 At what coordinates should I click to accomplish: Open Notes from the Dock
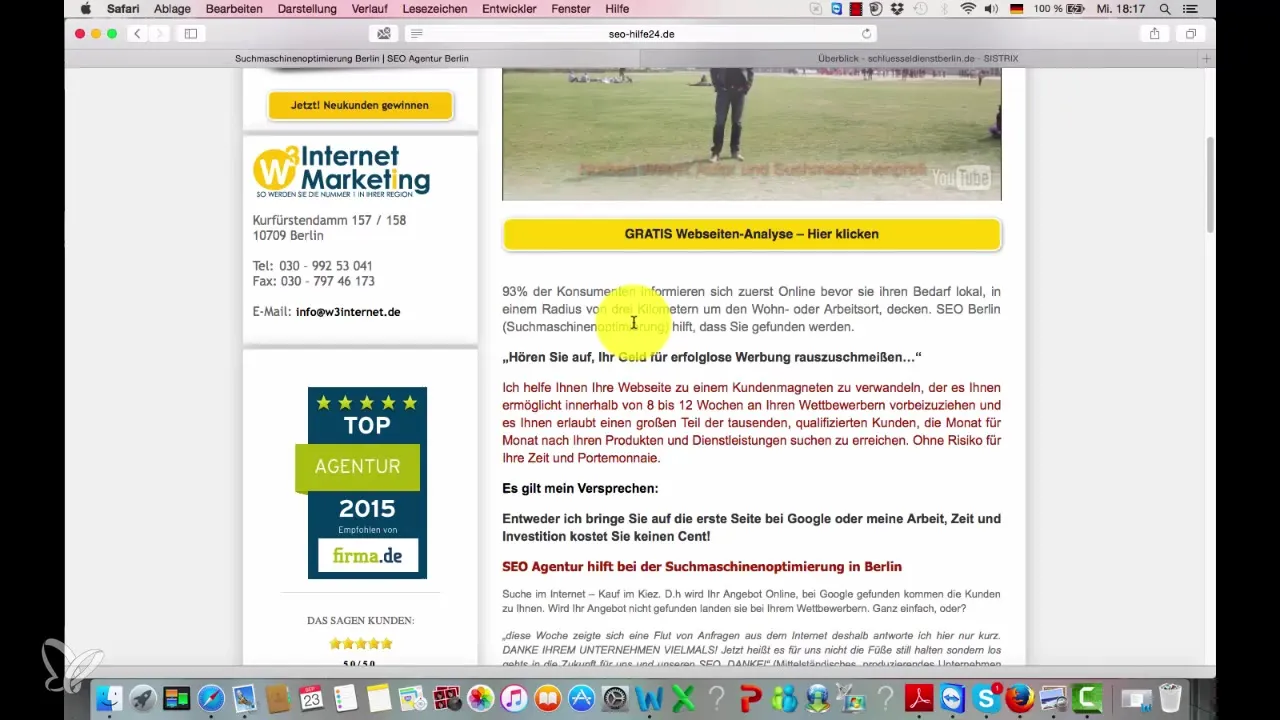379,698
